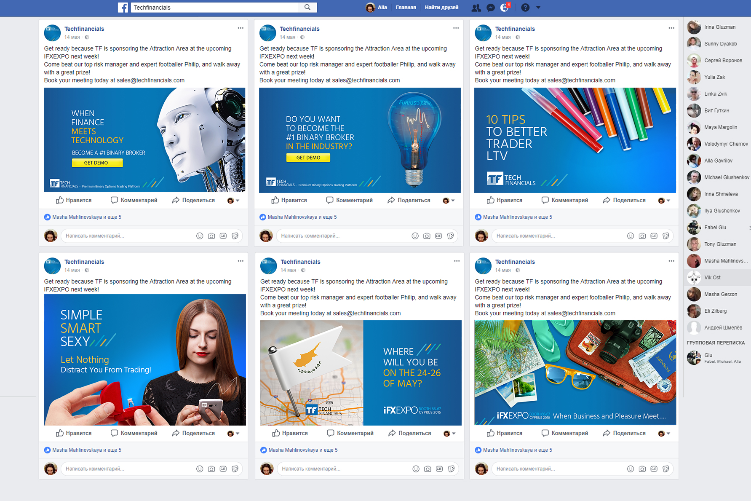Attach photo in robot post comment box
Viewport: 751px width, 501px height.
(x=211, y=236)
